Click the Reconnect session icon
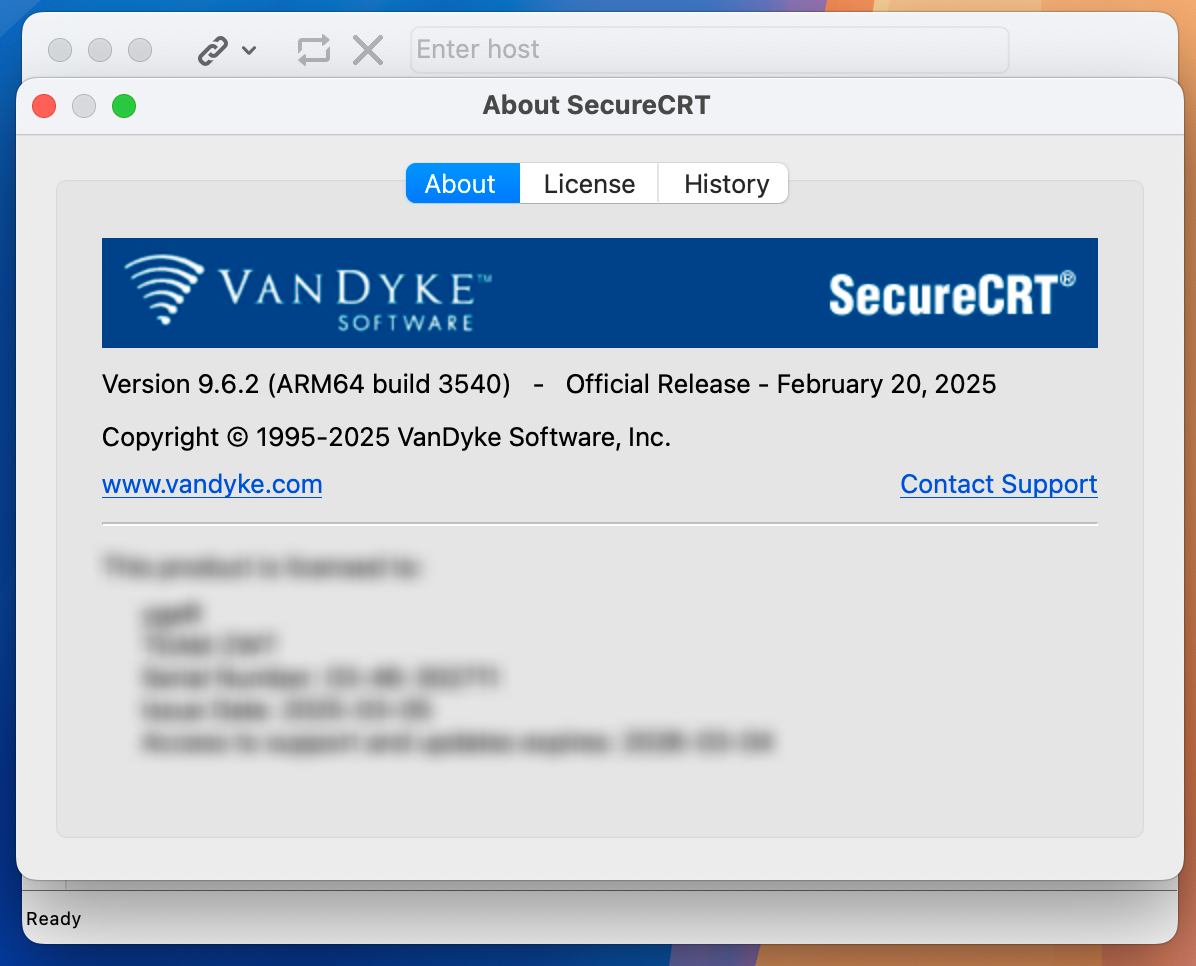Viewport: 1196px width, 966px height. [x=313, y=49]
